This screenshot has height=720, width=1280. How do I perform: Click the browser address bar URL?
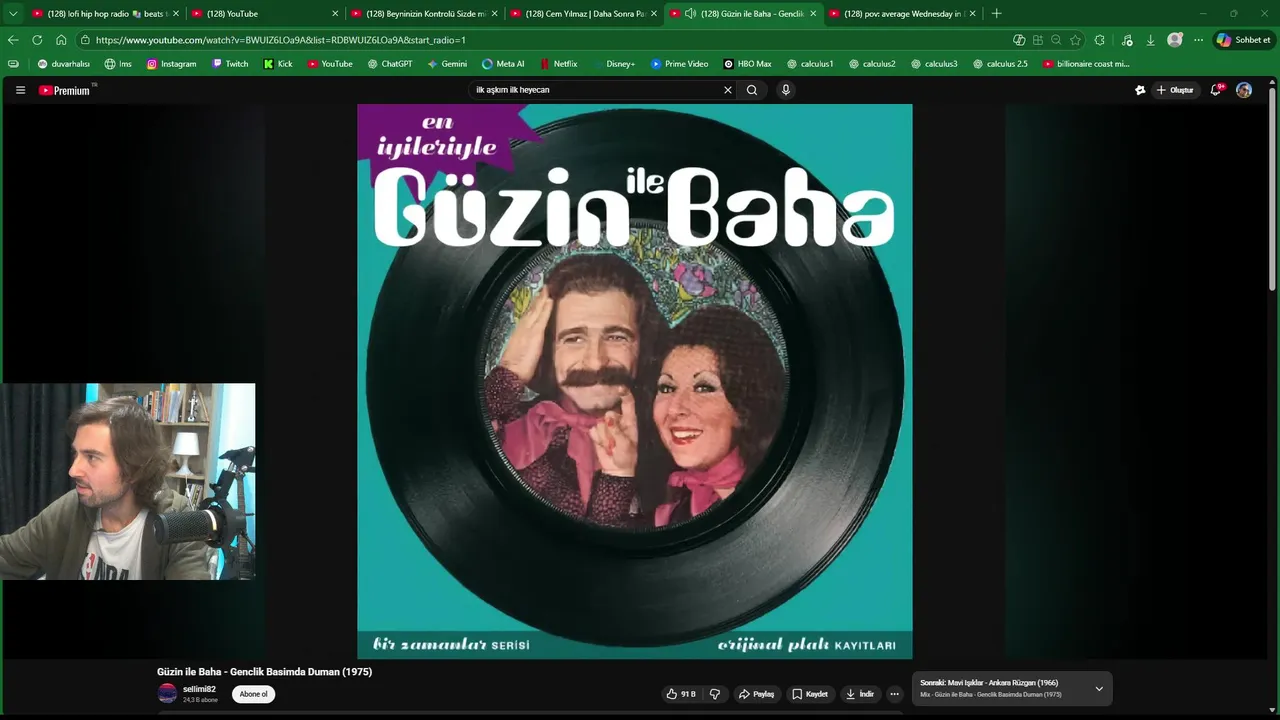[x=281, y=40]
